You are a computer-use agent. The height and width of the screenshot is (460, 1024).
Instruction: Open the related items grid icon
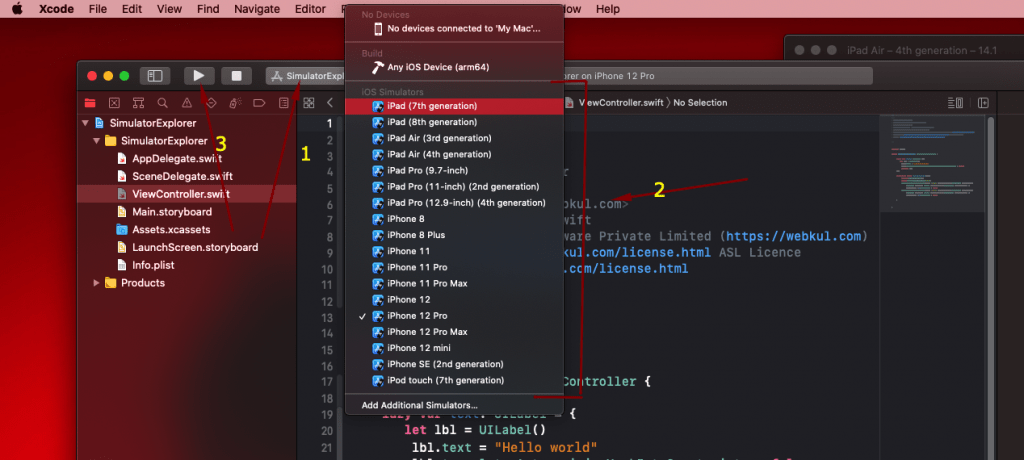click(309, 103)
